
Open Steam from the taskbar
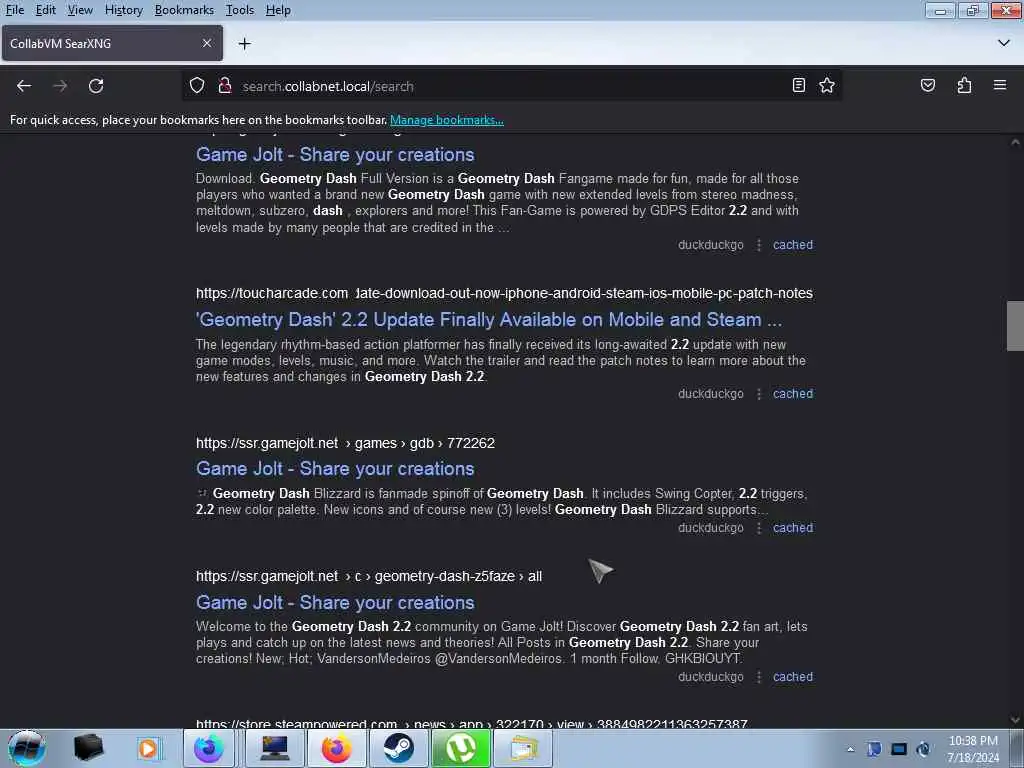point(398,748)
